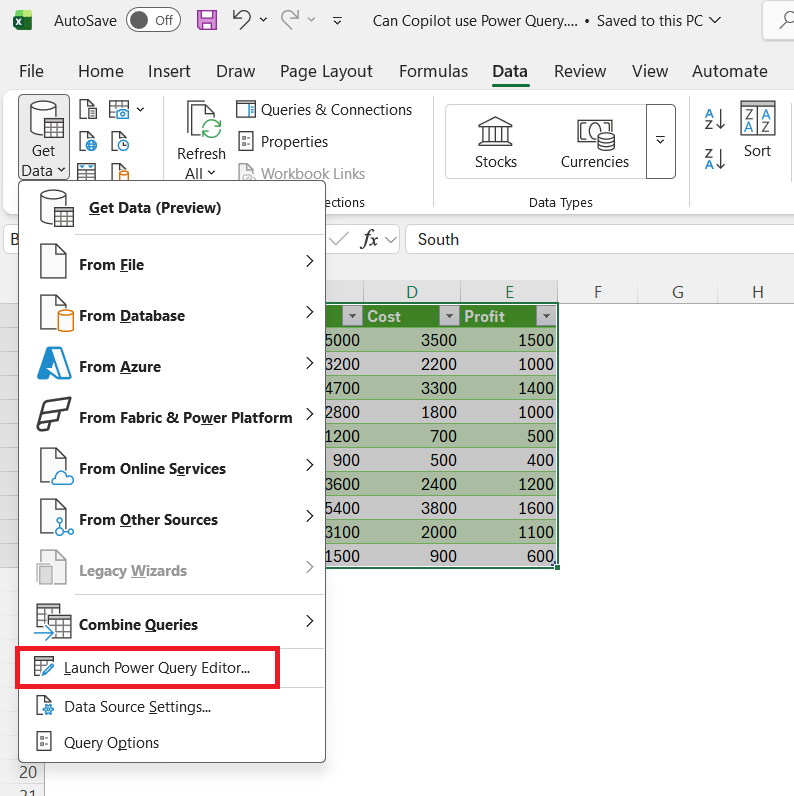Expand the From Other Sources submenu
Viewport: 794px width, 796px height.
[x=172, y=519]
